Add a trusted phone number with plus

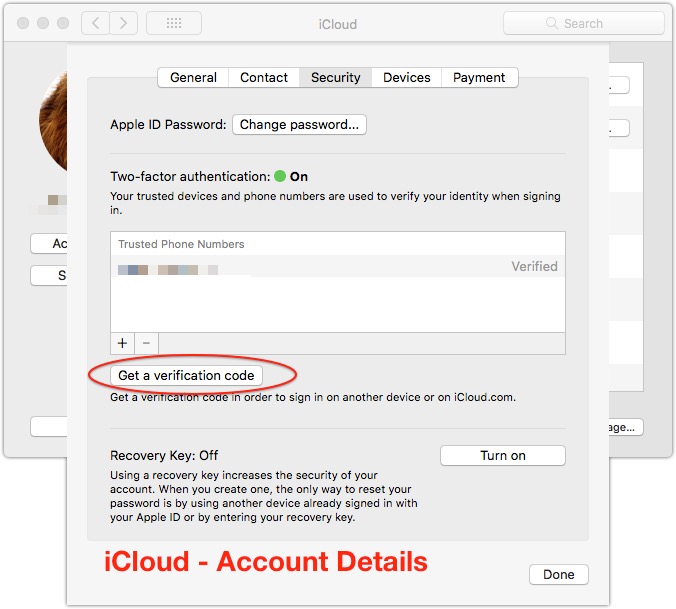122,343
